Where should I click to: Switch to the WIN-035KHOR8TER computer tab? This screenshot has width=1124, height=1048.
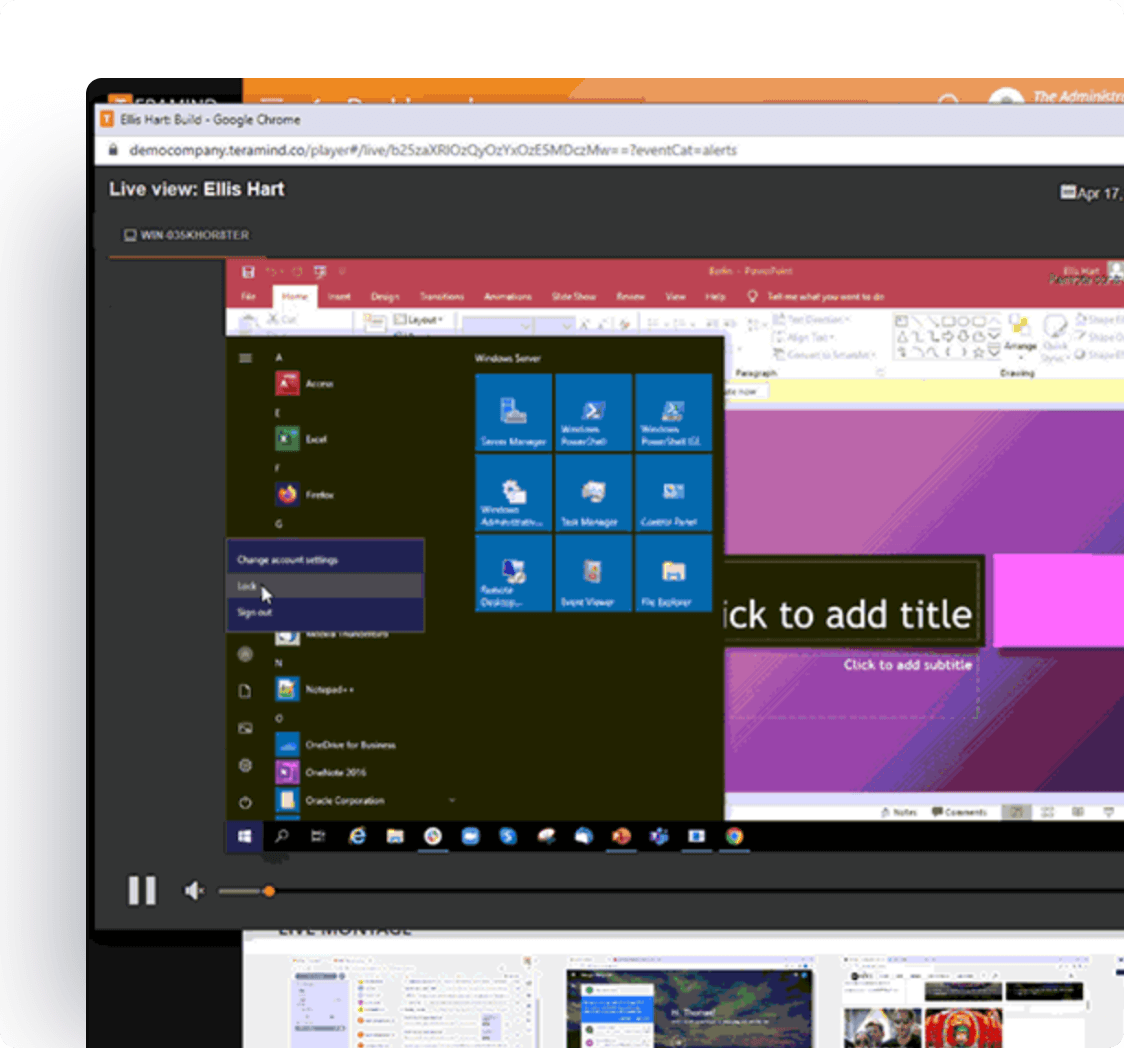pos(187,235)
